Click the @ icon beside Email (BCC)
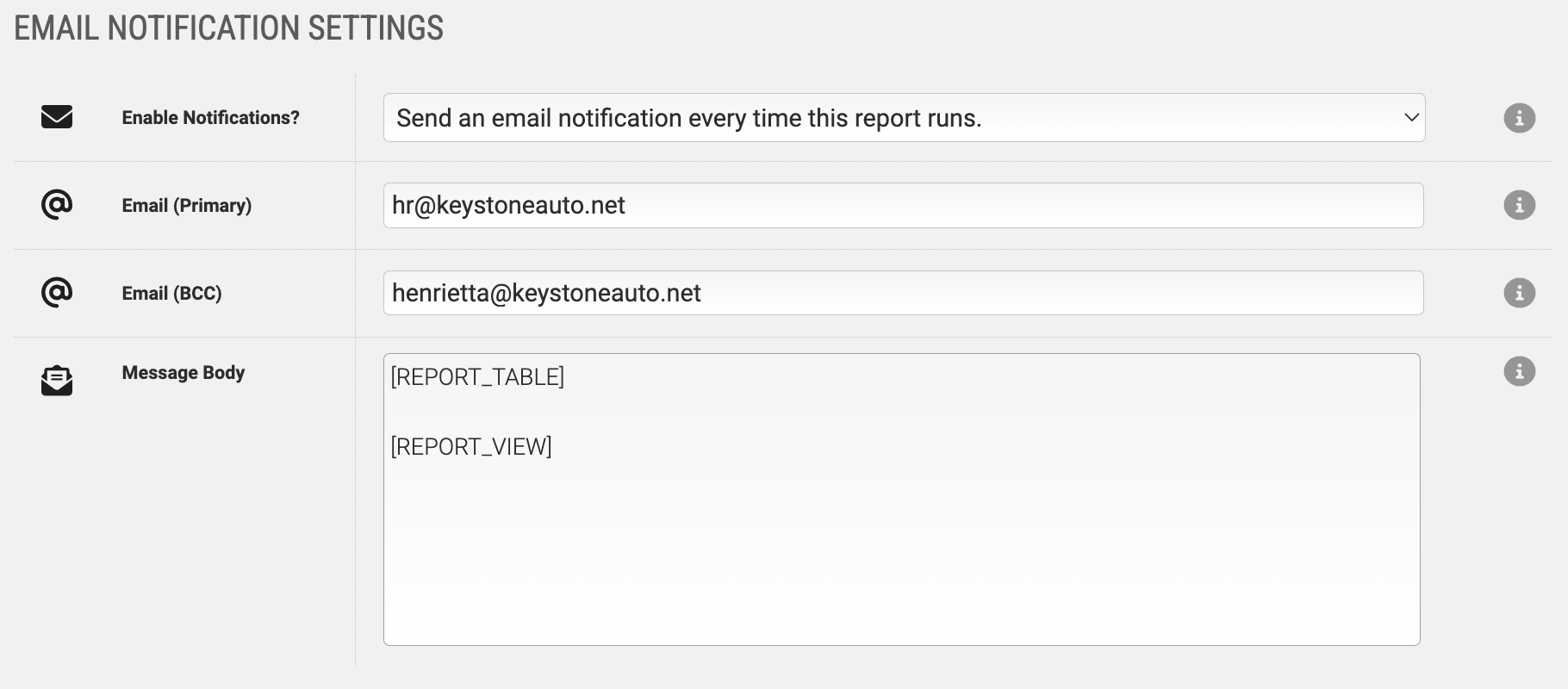 click(57, 293)
